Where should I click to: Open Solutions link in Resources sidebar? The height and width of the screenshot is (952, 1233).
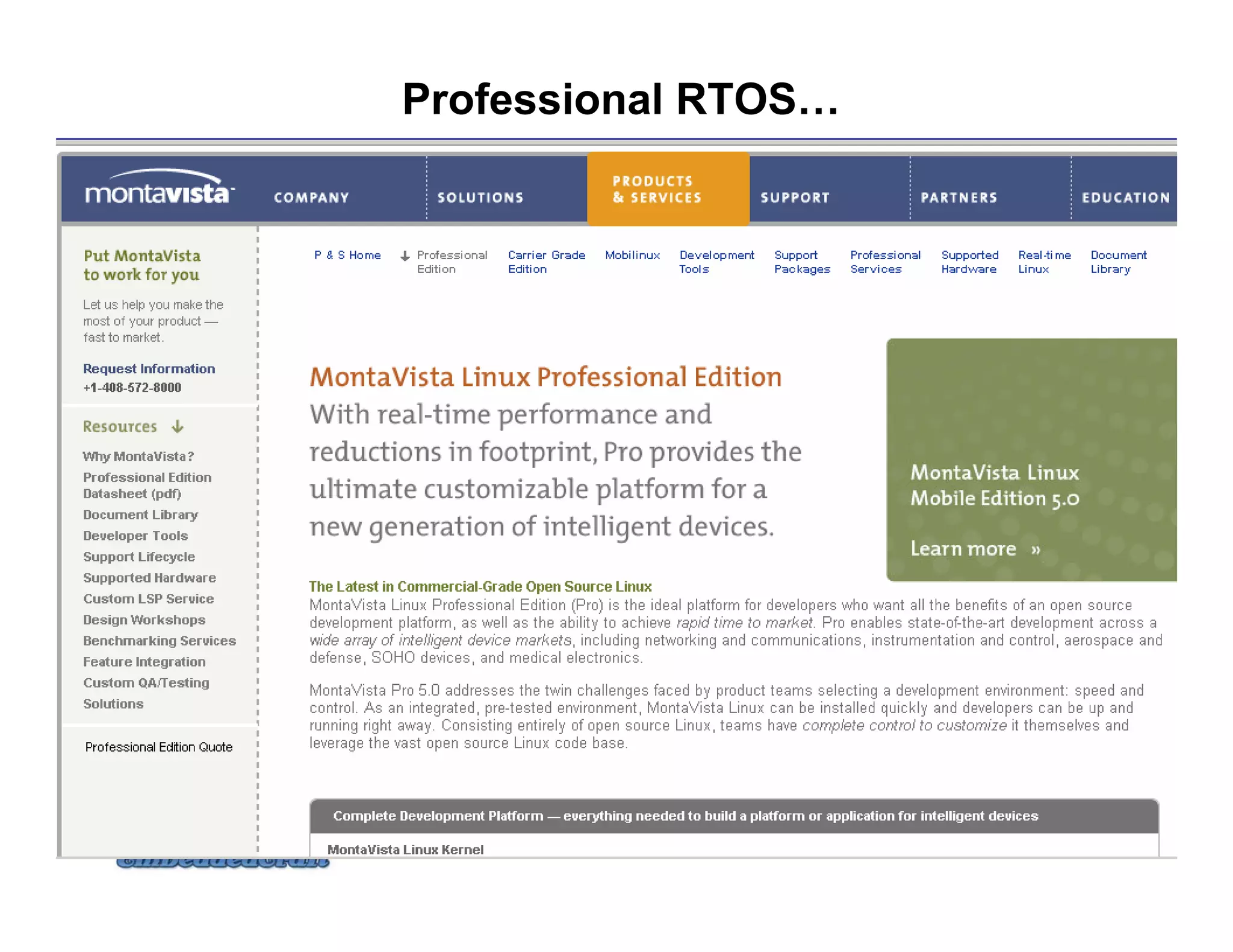point(113,705)
